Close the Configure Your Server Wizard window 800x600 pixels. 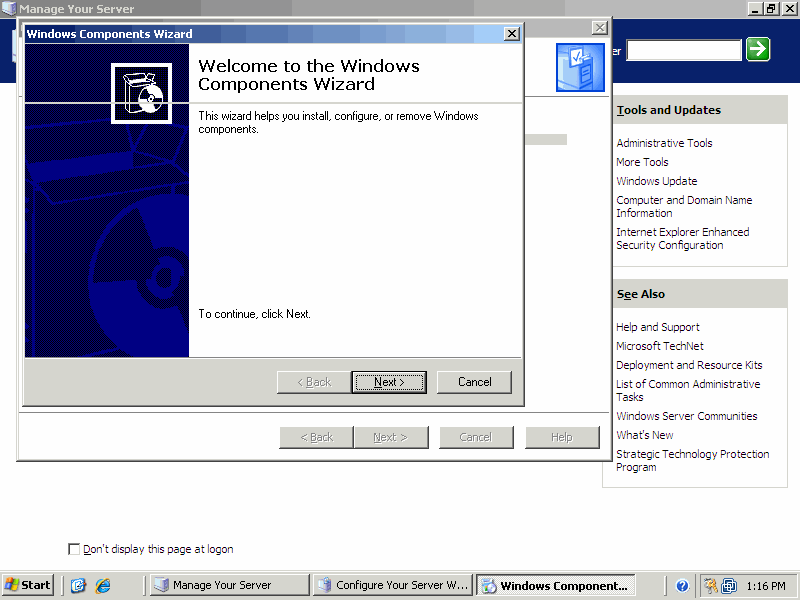(x=599, y=28)
